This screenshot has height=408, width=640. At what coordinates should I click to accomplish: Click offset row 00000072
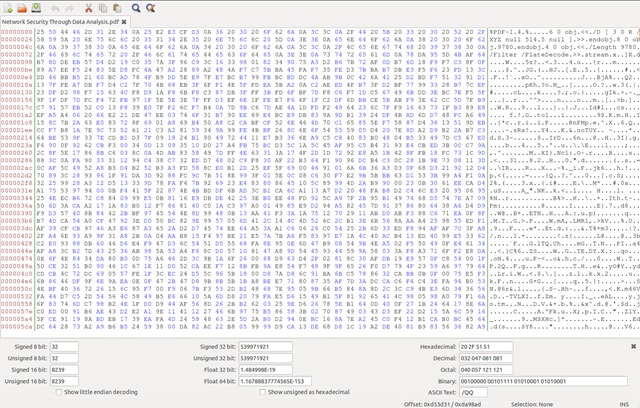tap(17, 55)
